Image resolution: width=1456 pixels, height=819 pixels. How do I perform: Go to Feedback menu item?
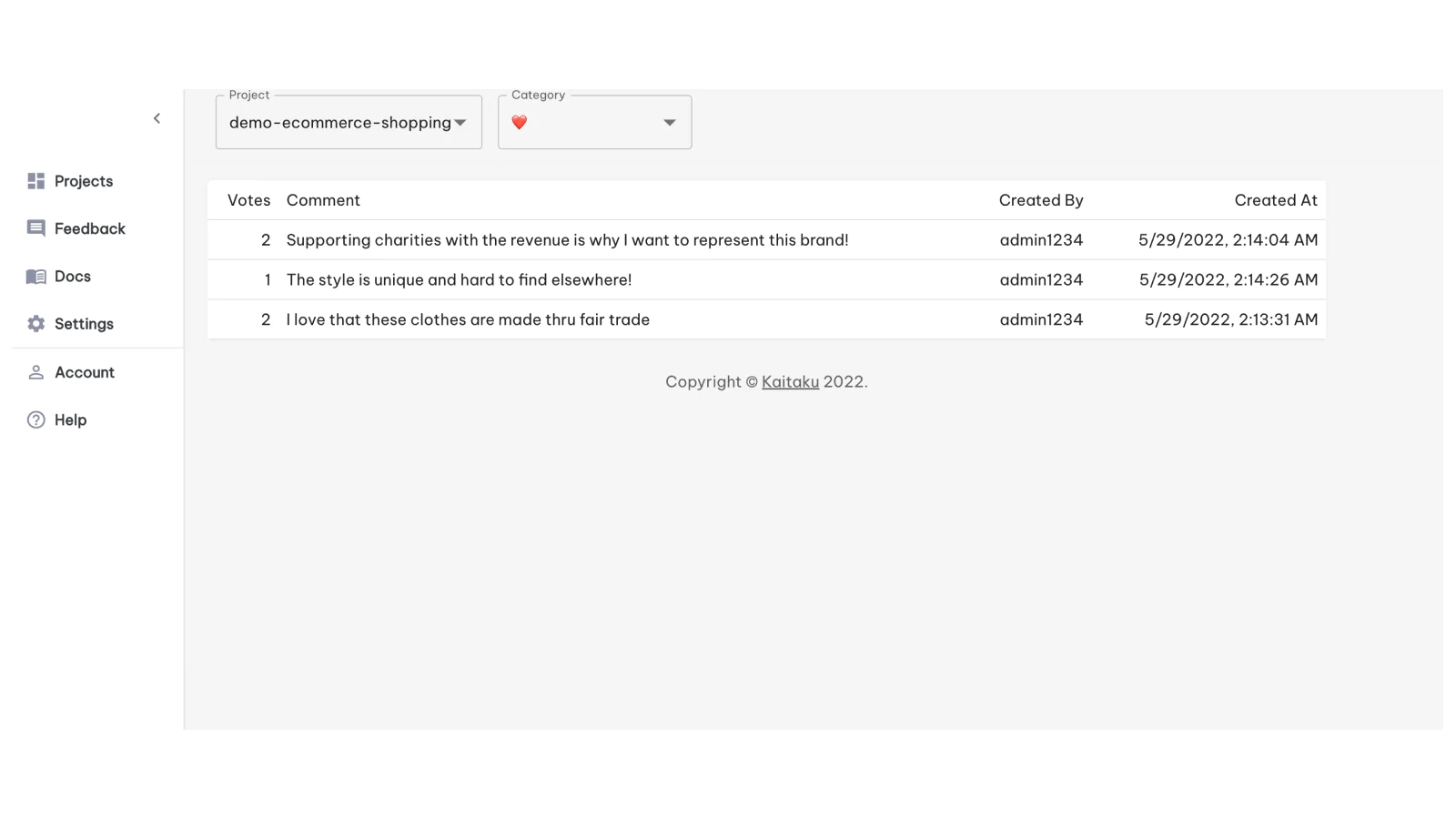[x=89, y=228]
